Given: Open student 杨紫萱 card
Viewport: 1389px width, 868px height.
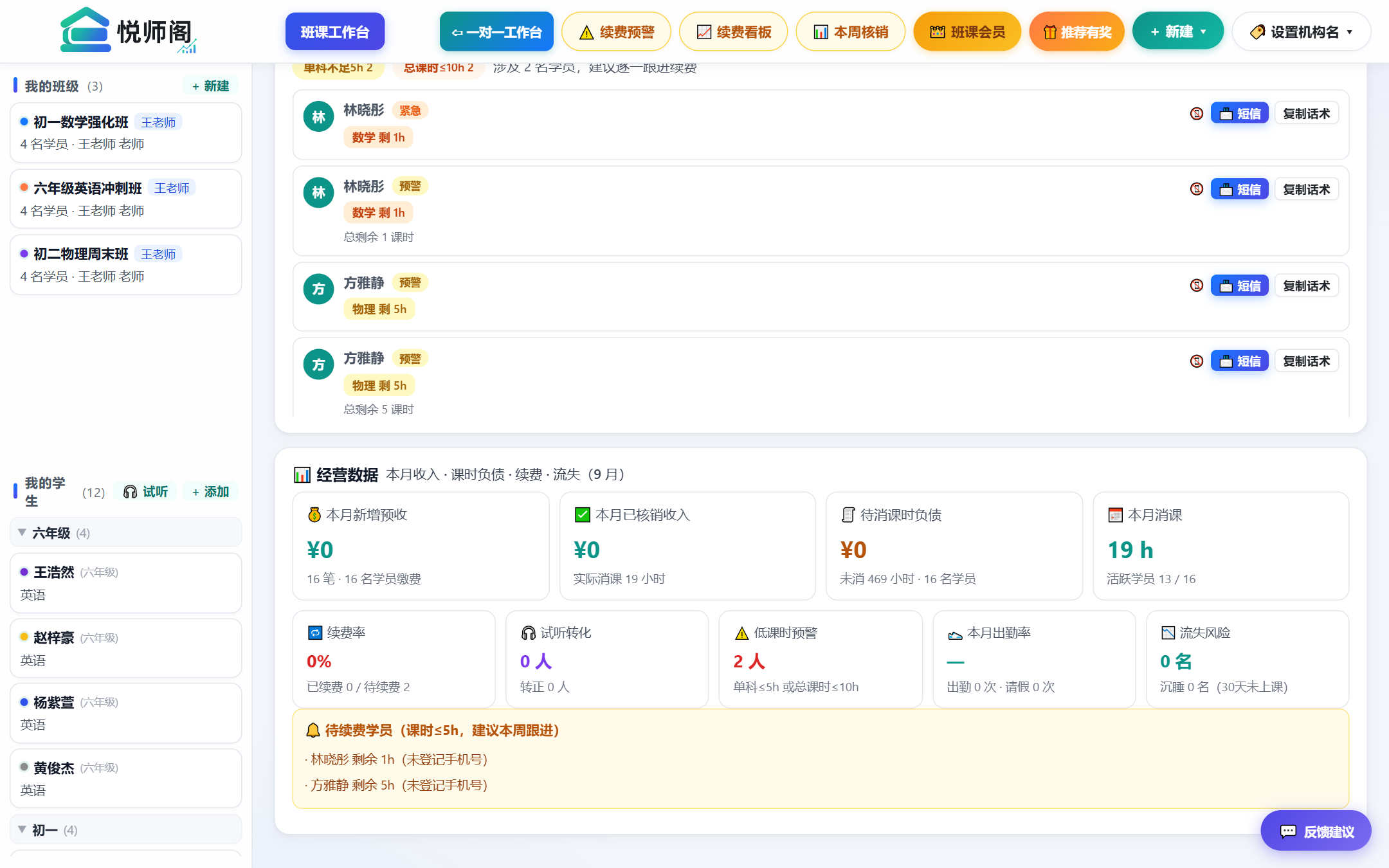Looking at the screenshot, I should click(x=126, y=713).
